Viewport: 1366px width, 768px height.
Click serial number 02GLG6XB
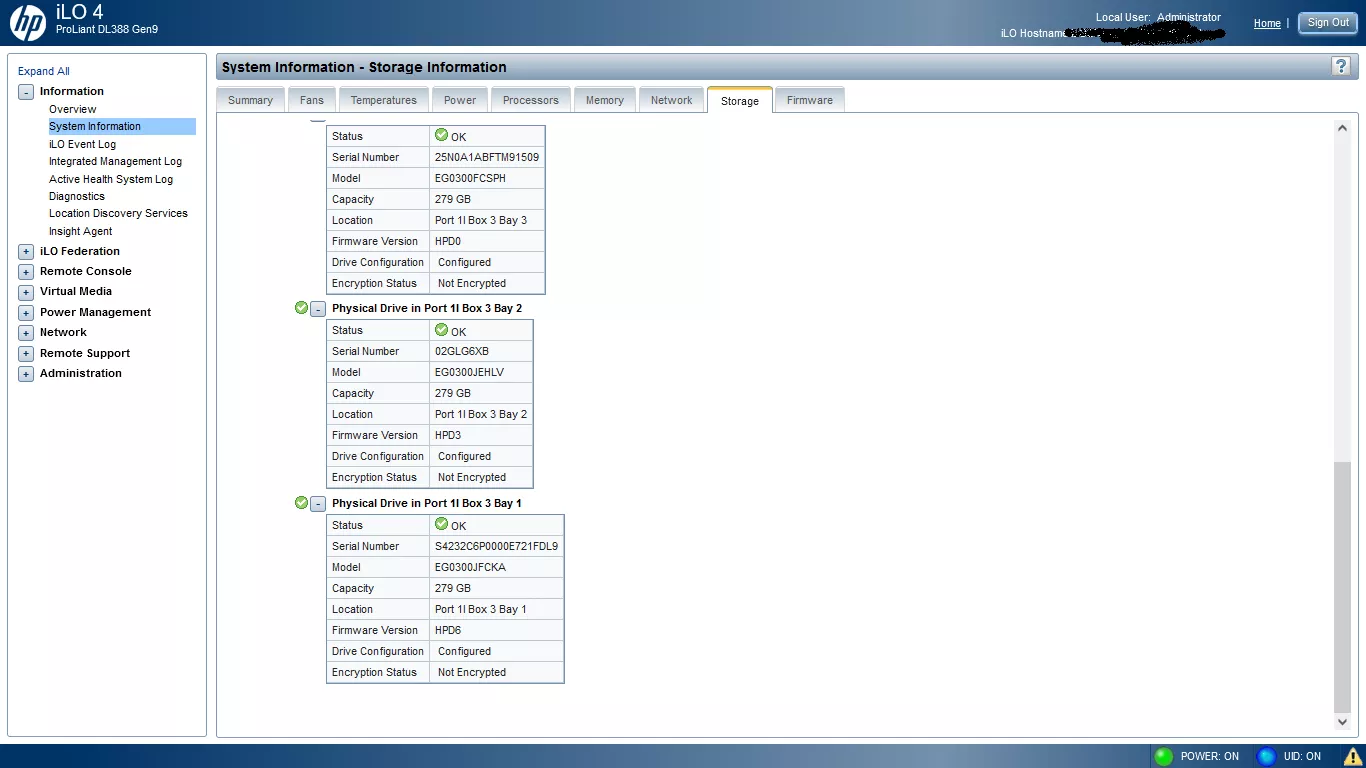click(x=462, y=351)
